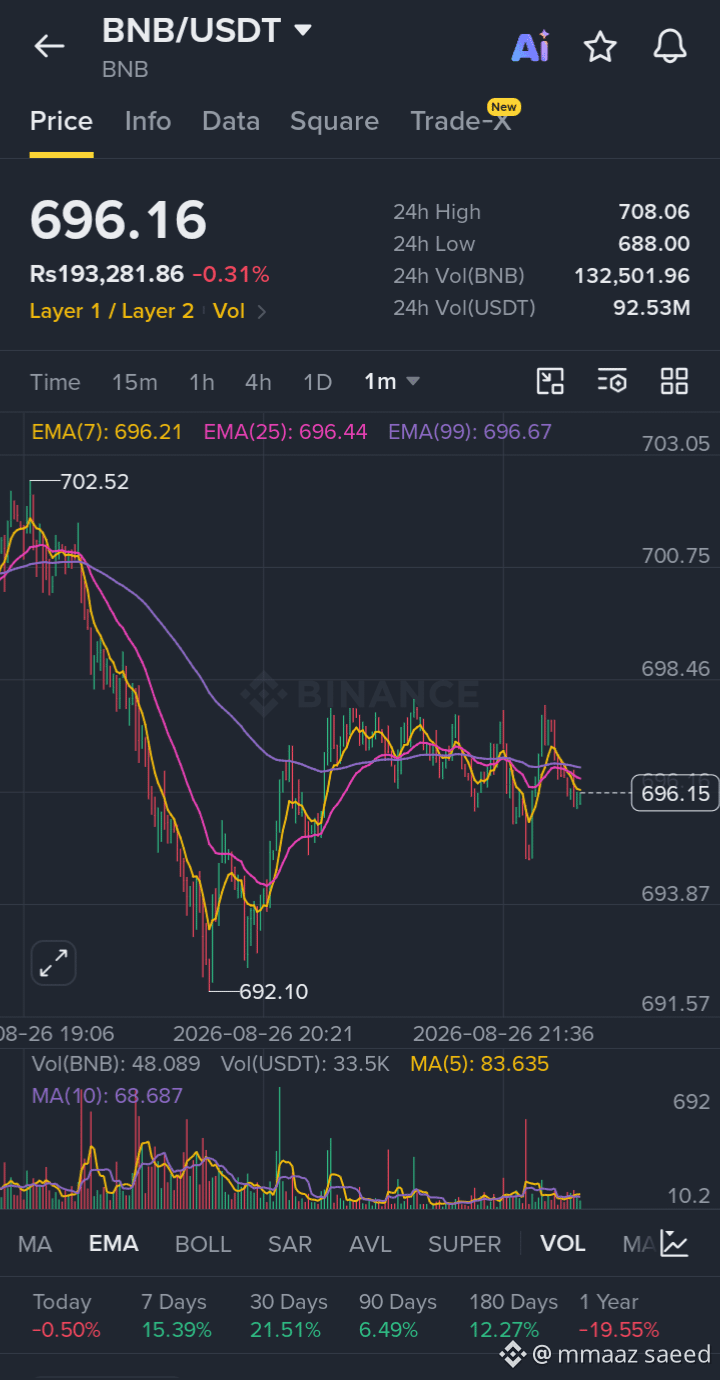Select the 4h interval
The height and width of the screenshot is (1380, 720).
click(258, 382)
